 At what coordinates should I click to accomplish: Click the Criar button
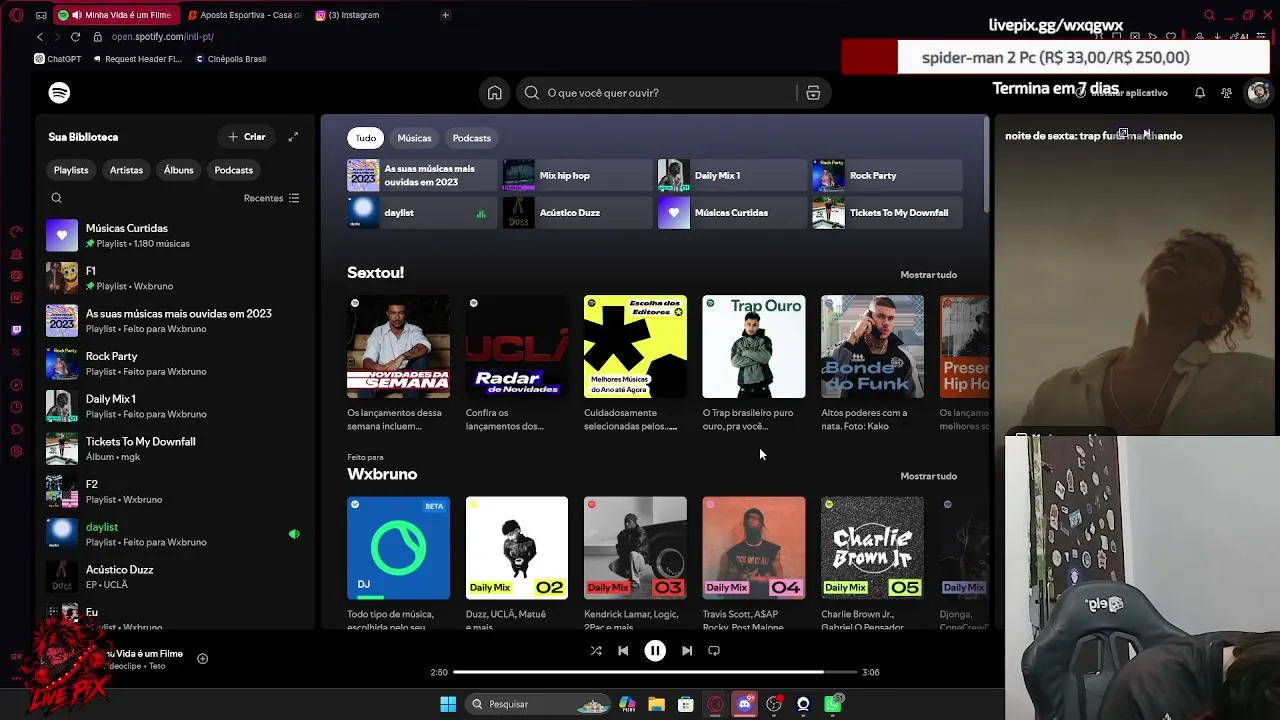point(247,137)
